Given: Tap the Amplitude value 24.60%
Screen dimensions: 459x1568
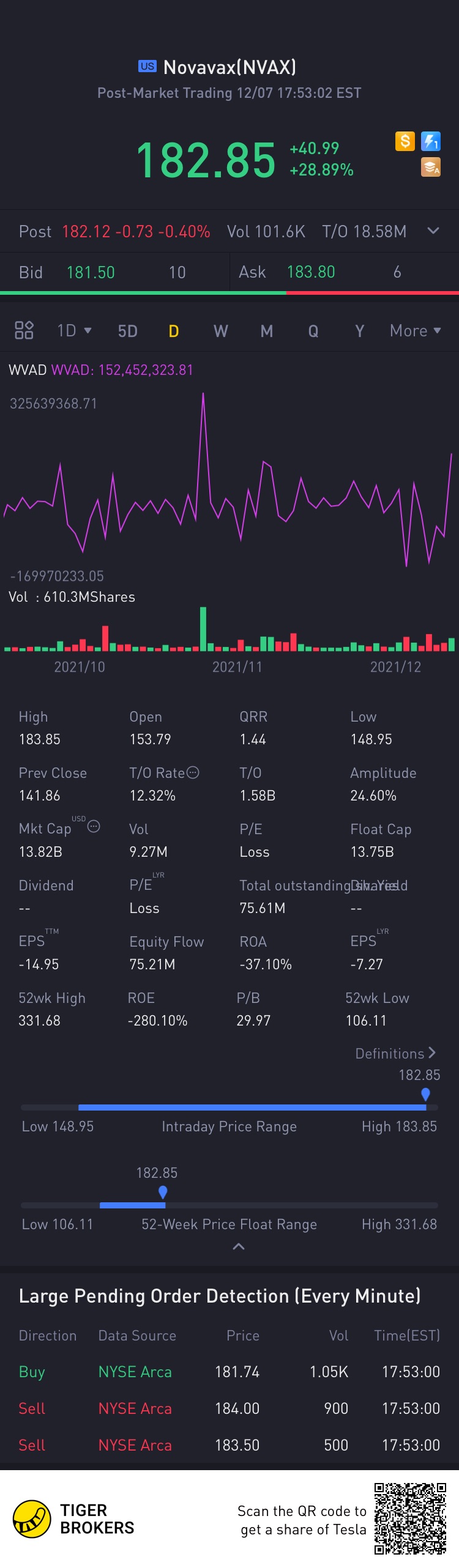Looking at the screenshot, I should click(373, 796).
